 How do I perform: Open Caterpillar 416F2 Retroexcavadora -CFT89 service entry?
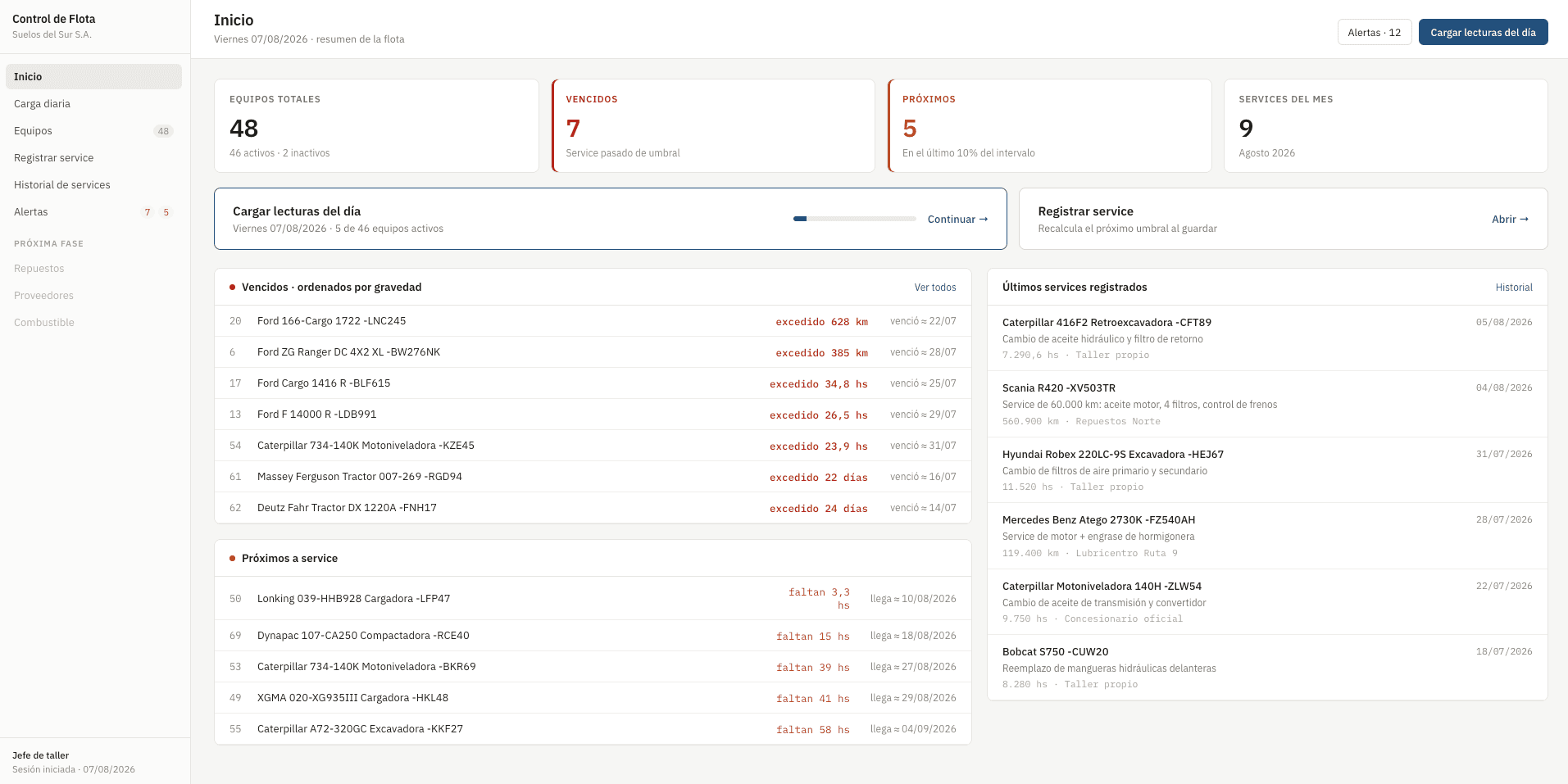coord(1267,338)
